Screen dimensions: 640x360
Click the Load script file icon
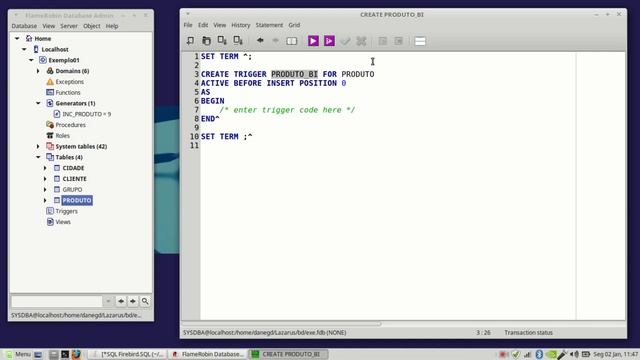(x=207, y=41)
